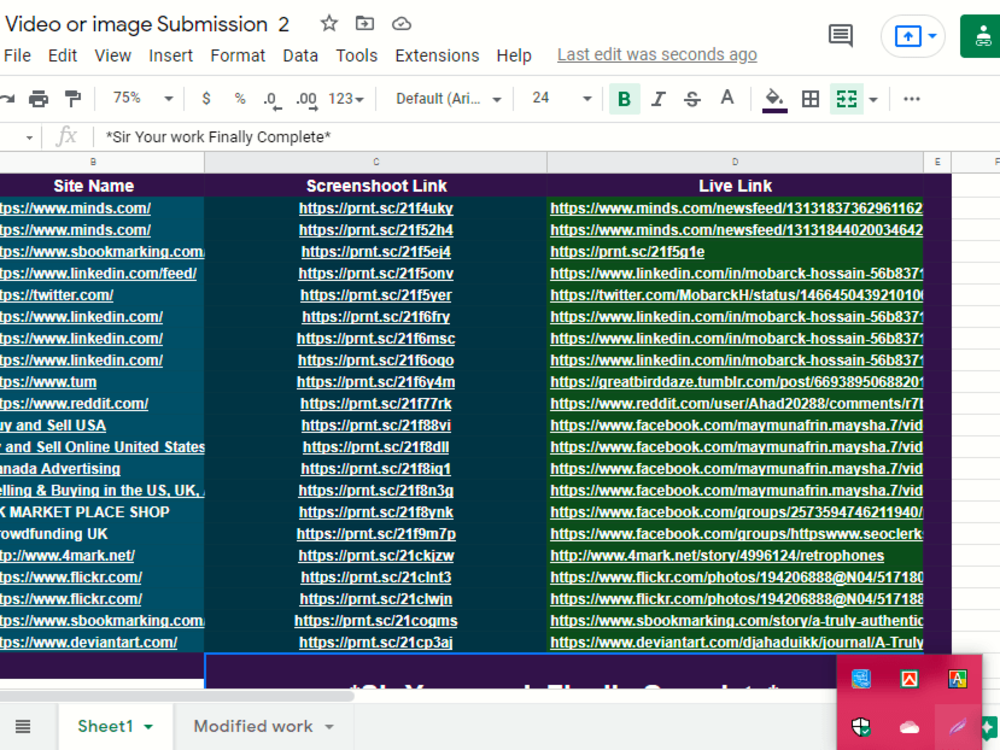Viewport: 1000px width, 750px height.
Task: Open the Extensions menu
Action: [x=437, y=56]
